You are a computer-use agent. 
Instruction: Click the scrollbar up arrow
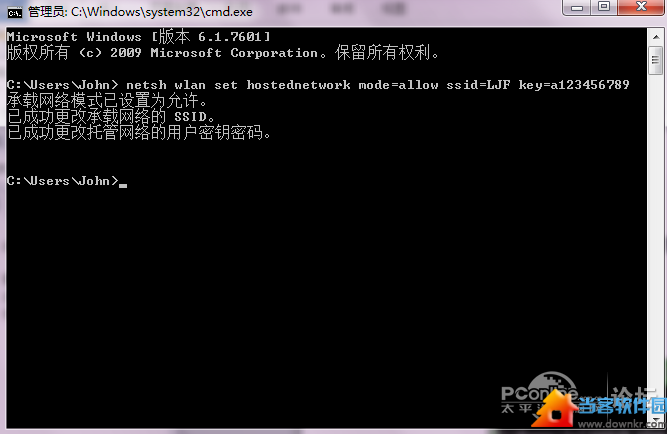(656, 37)
